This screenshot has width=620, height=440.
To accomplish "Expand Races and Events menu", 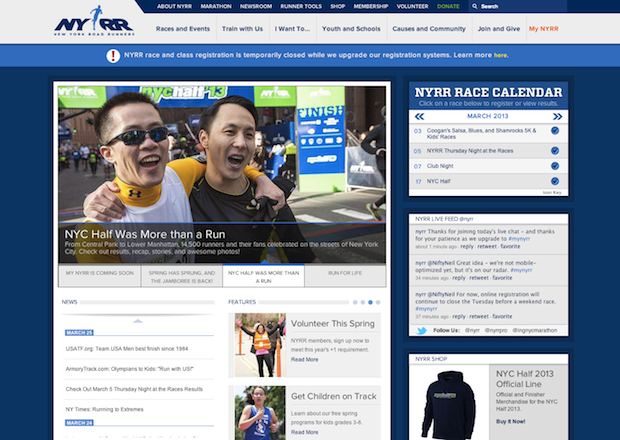I will click(183, 29).
